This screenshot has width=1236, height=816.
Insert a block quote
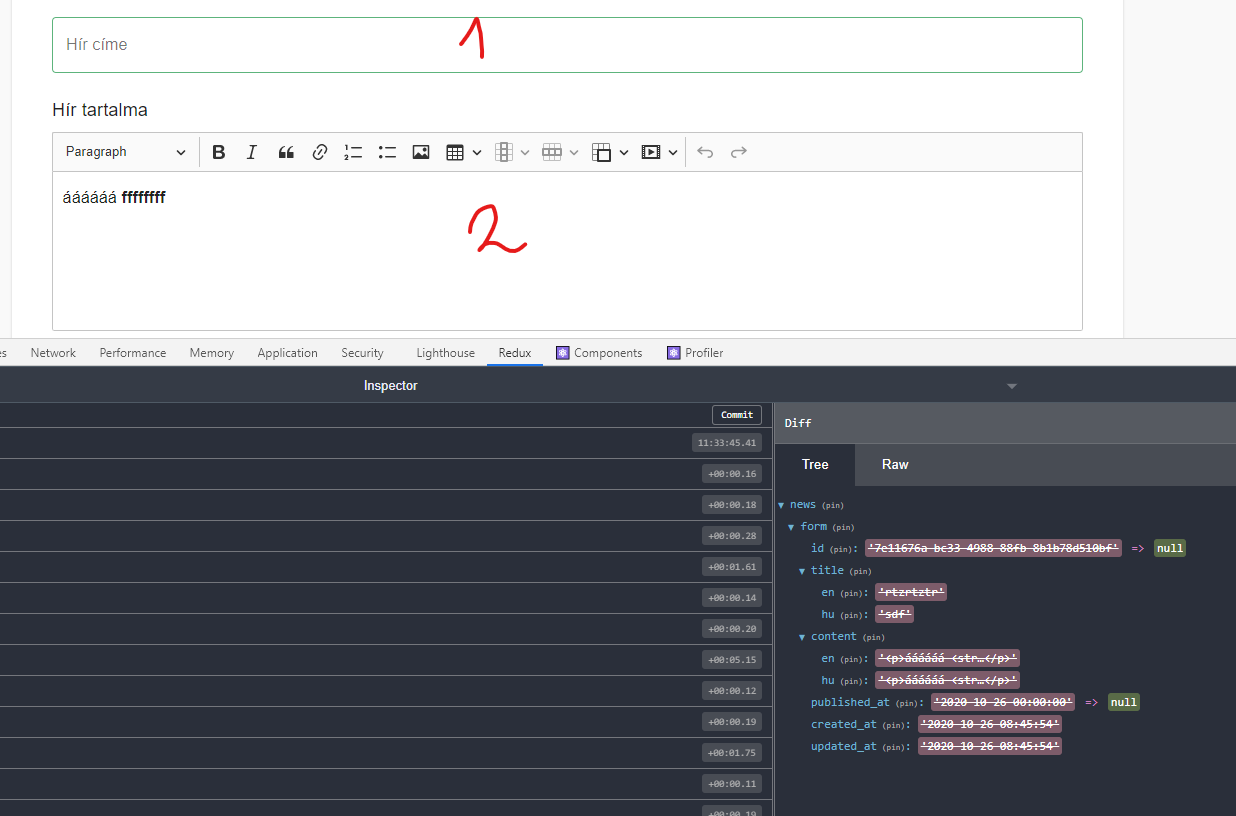(286, 152)
